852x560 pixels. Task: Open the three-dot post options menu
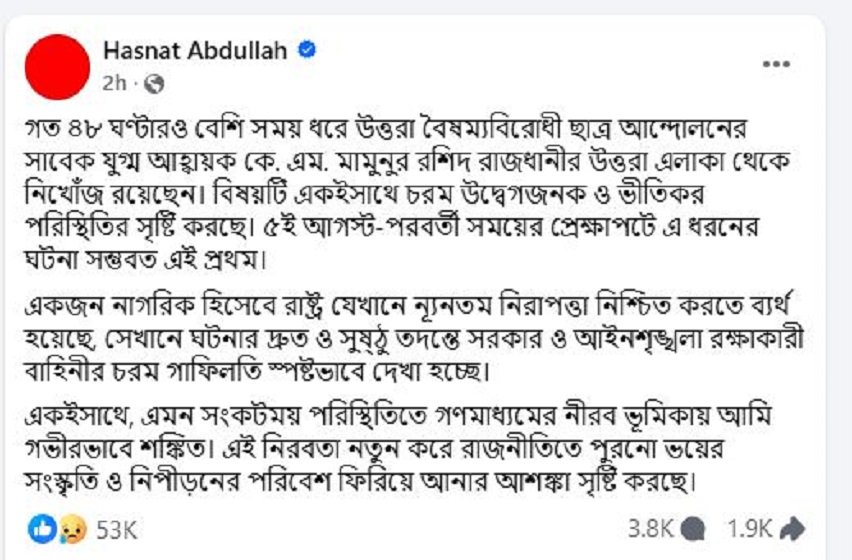point(776,64)
